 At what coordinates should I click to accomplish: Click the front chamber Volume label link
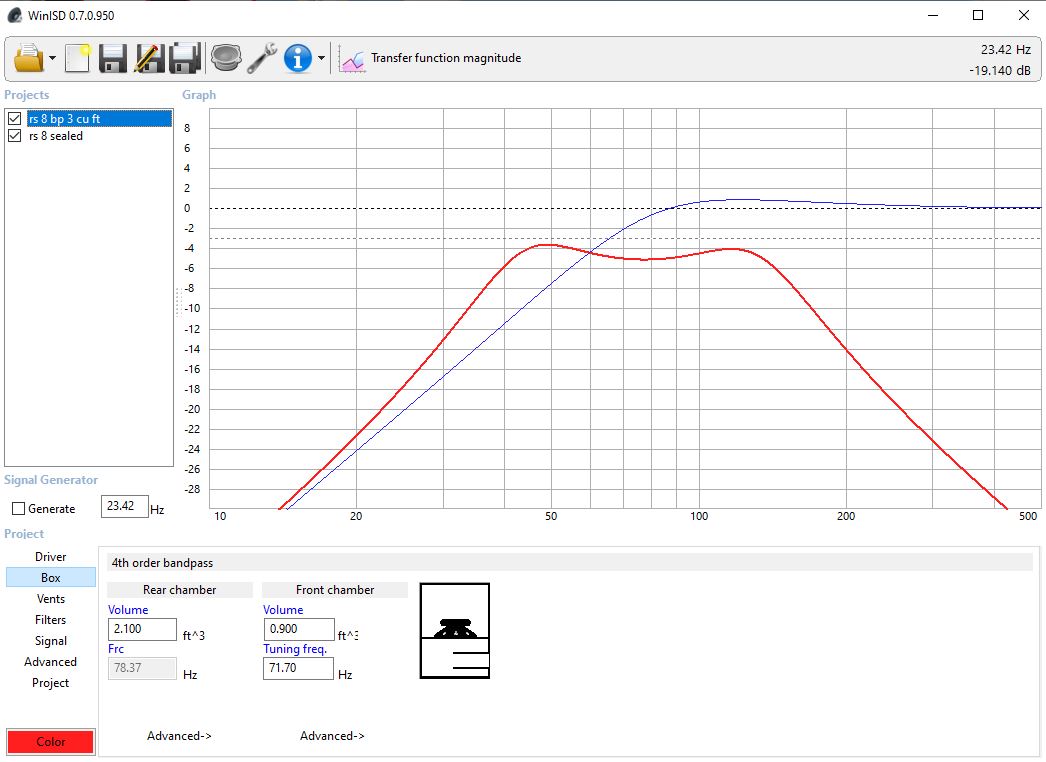[283, 610]
